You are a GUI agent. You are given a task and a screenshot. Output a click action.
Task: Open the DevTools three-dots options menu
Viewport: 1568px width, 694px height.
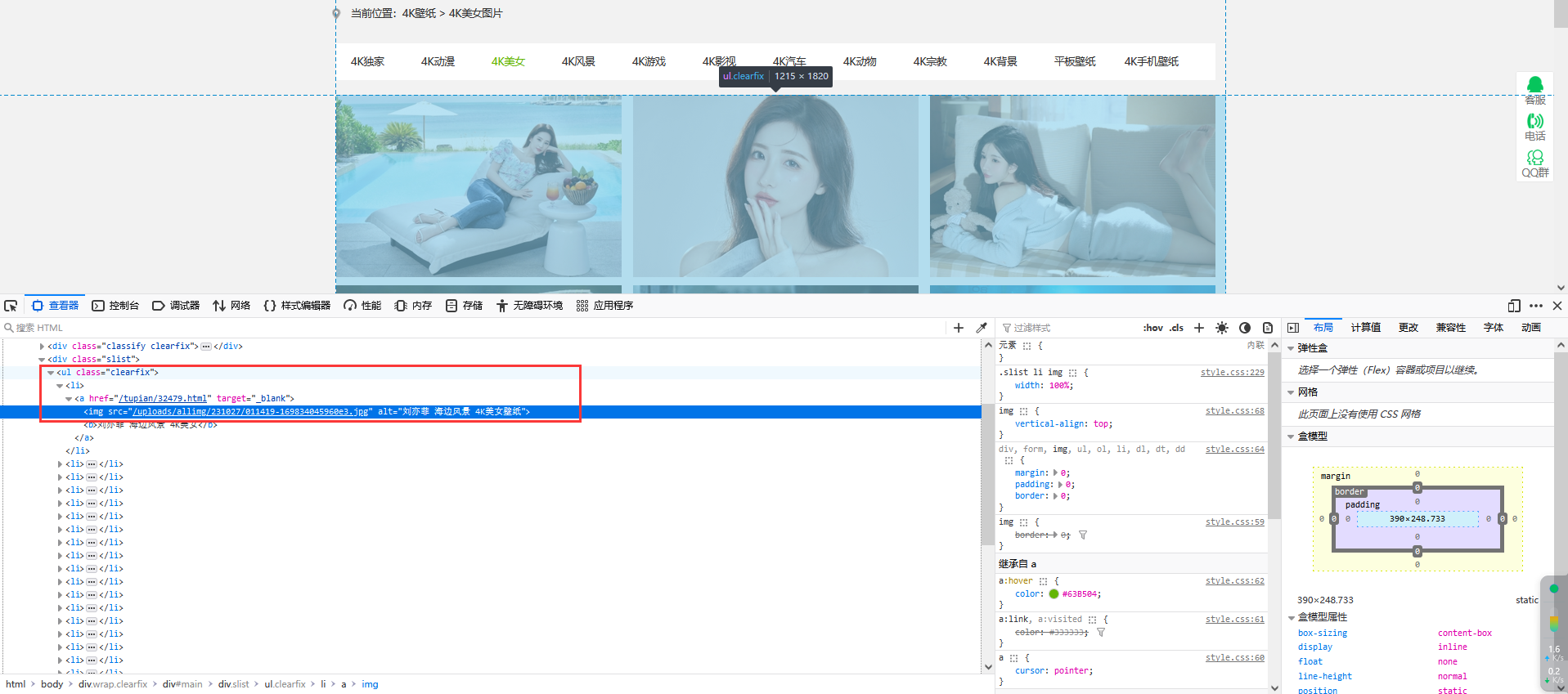coord(1536,306)
